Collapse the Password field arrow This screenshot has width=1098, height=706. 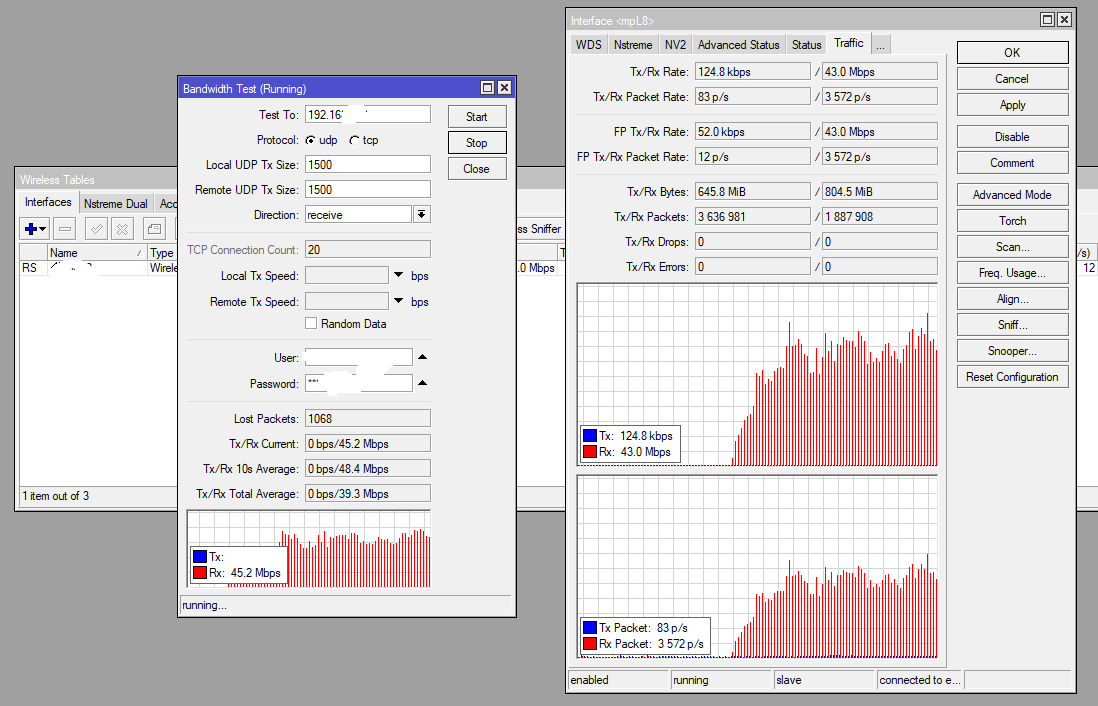[x=422, y=383]
